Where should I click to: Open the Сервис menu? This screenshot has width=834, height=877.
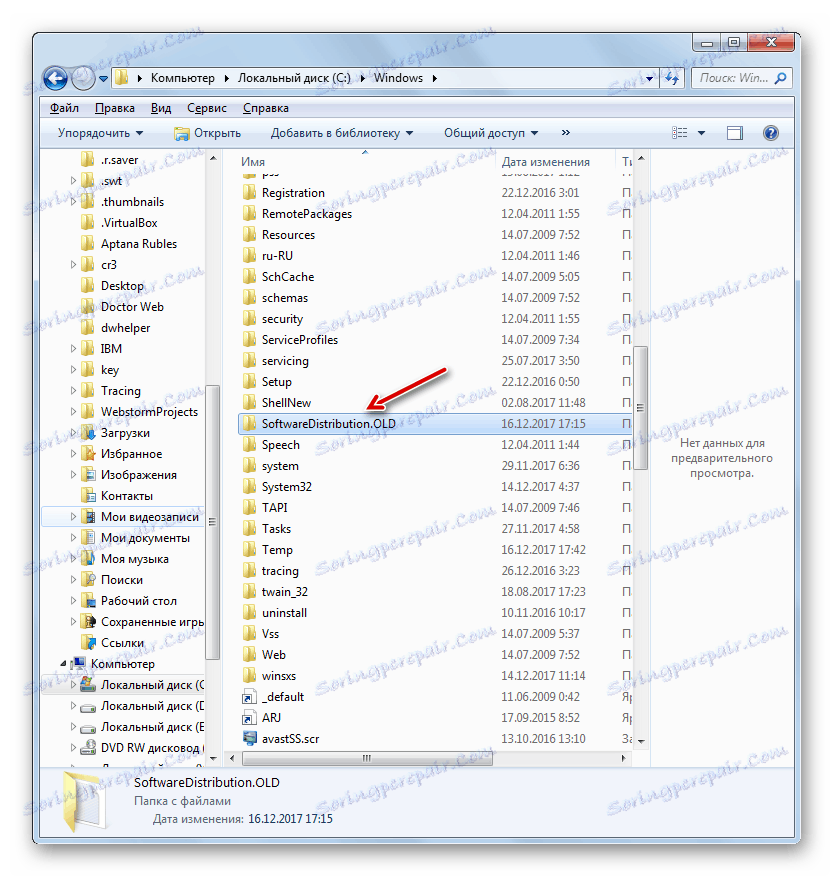coord(207,108)
